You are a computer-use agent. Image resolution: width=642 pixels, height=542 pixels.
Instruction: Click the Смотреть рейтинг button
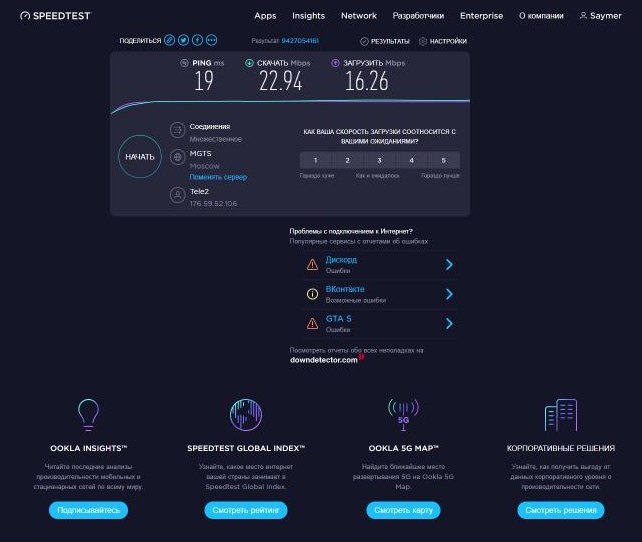pos(246,510)
